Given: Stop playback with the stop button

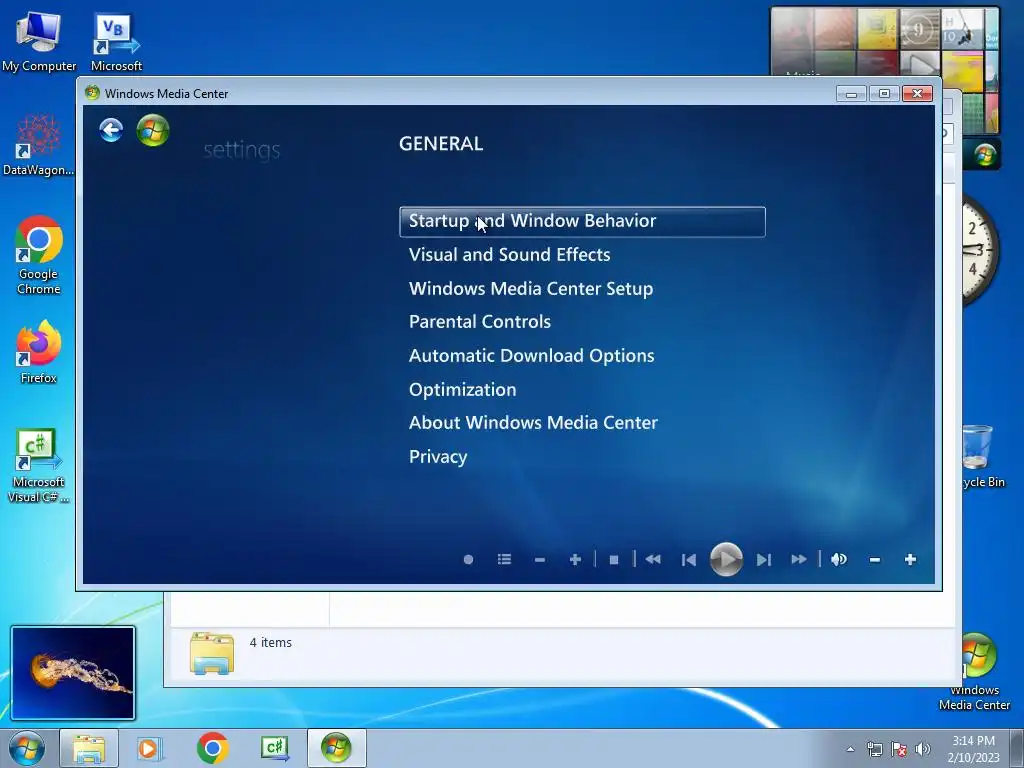Looking at the screenshot, I should (x=614, y=560).
